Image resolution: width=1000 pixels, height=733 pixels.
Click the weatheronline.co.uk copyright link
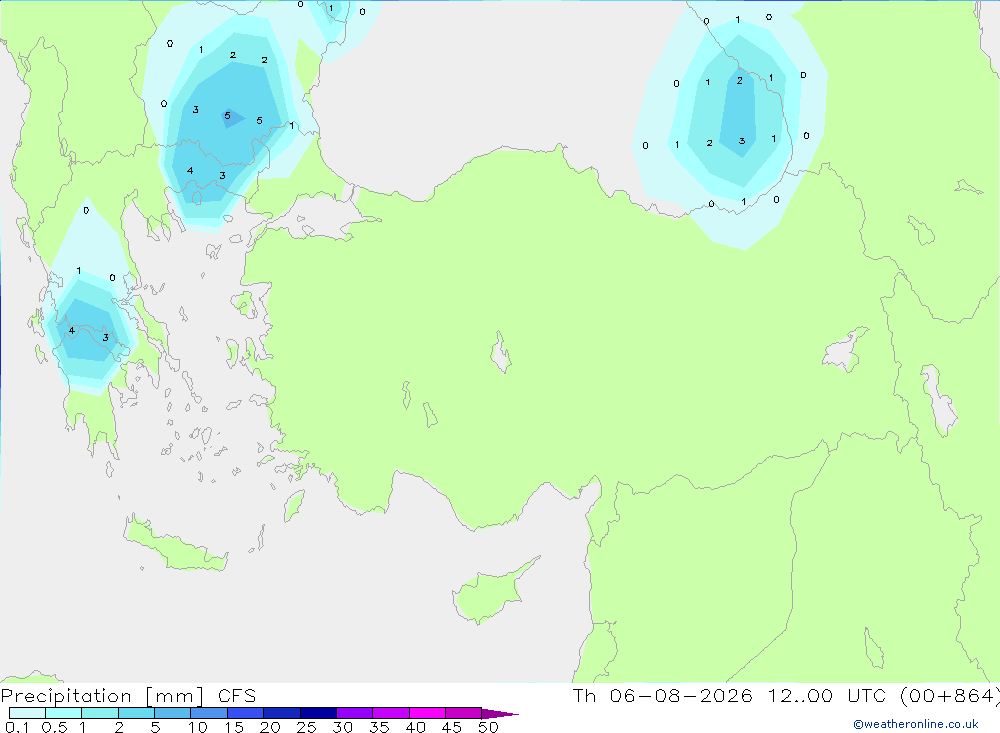coord(916,724)
